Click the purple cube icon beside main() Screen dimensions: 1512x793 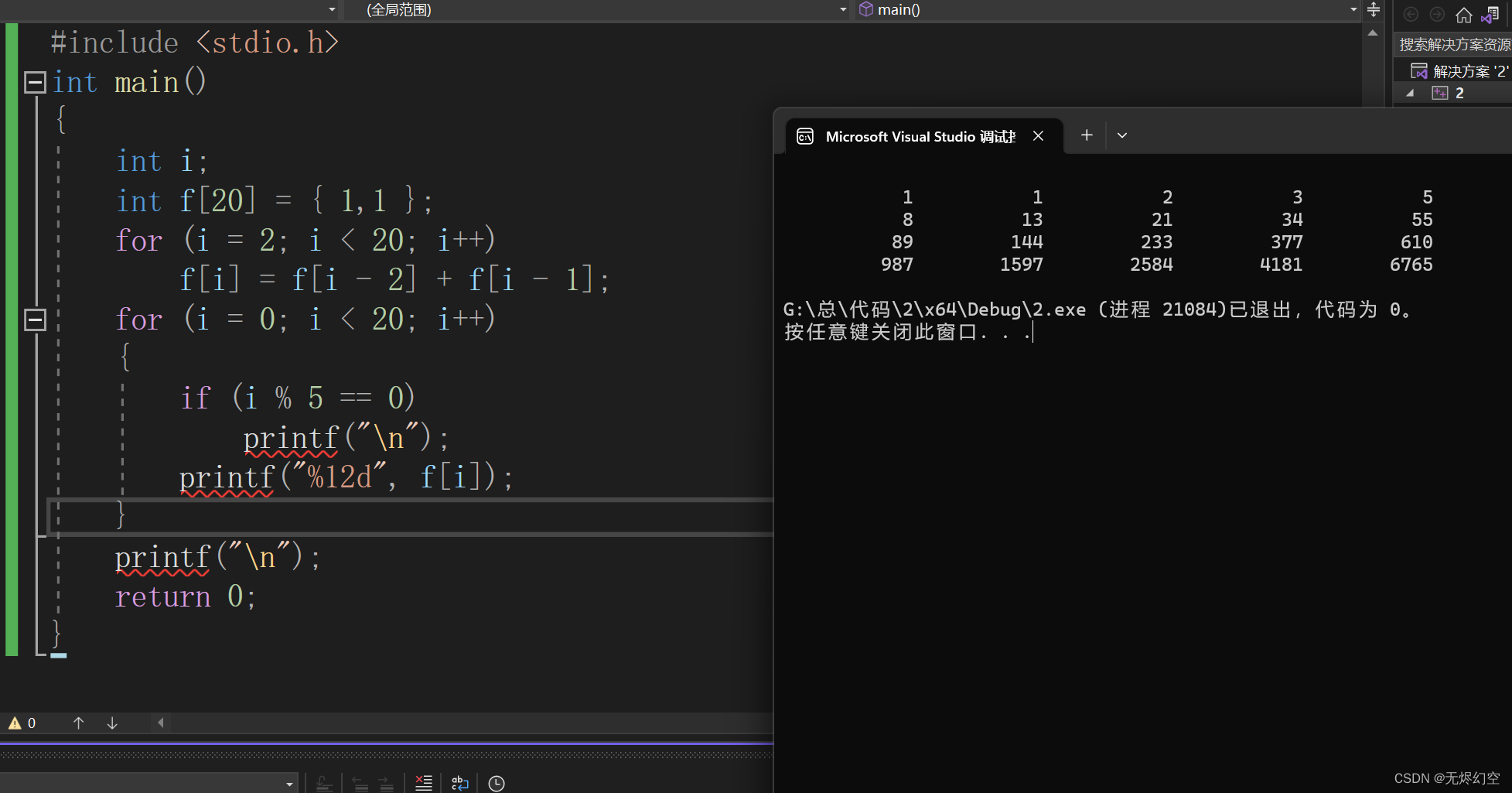[866, 9]
